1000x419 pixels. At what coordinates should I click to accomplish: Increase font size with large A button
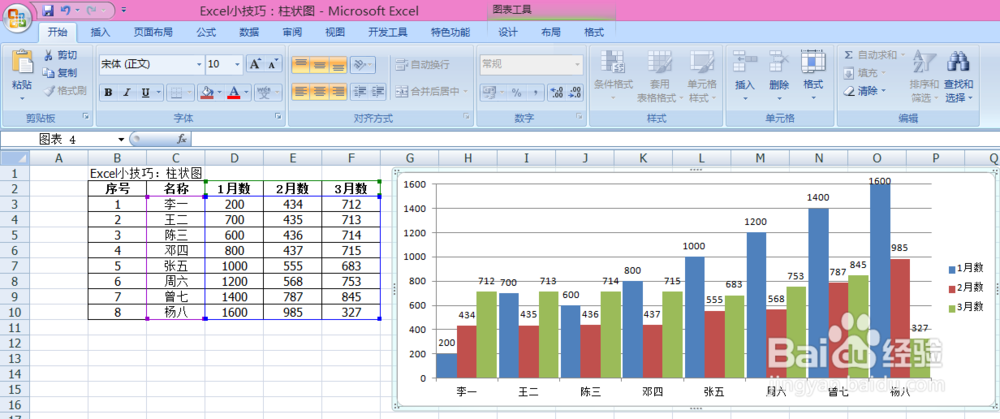click(255, 64)
